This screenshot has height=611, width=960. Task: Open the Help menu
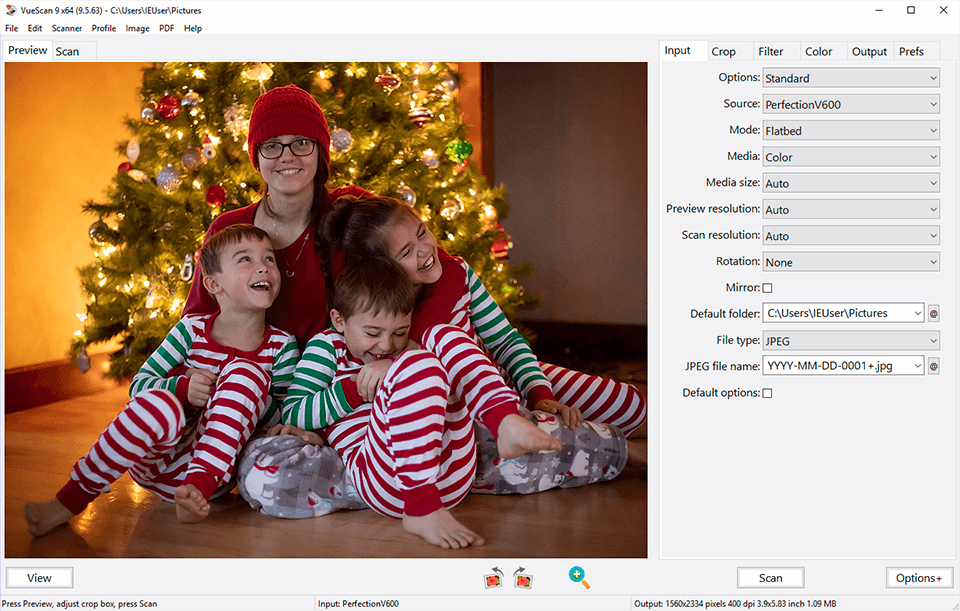[x=193, y=28]
